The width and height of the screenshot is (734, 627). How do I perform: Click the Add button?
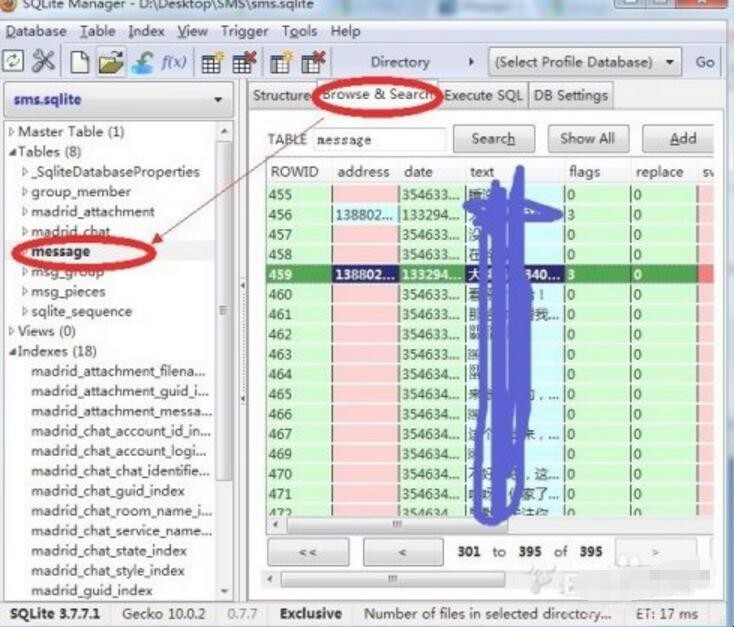tap(679, 139)
